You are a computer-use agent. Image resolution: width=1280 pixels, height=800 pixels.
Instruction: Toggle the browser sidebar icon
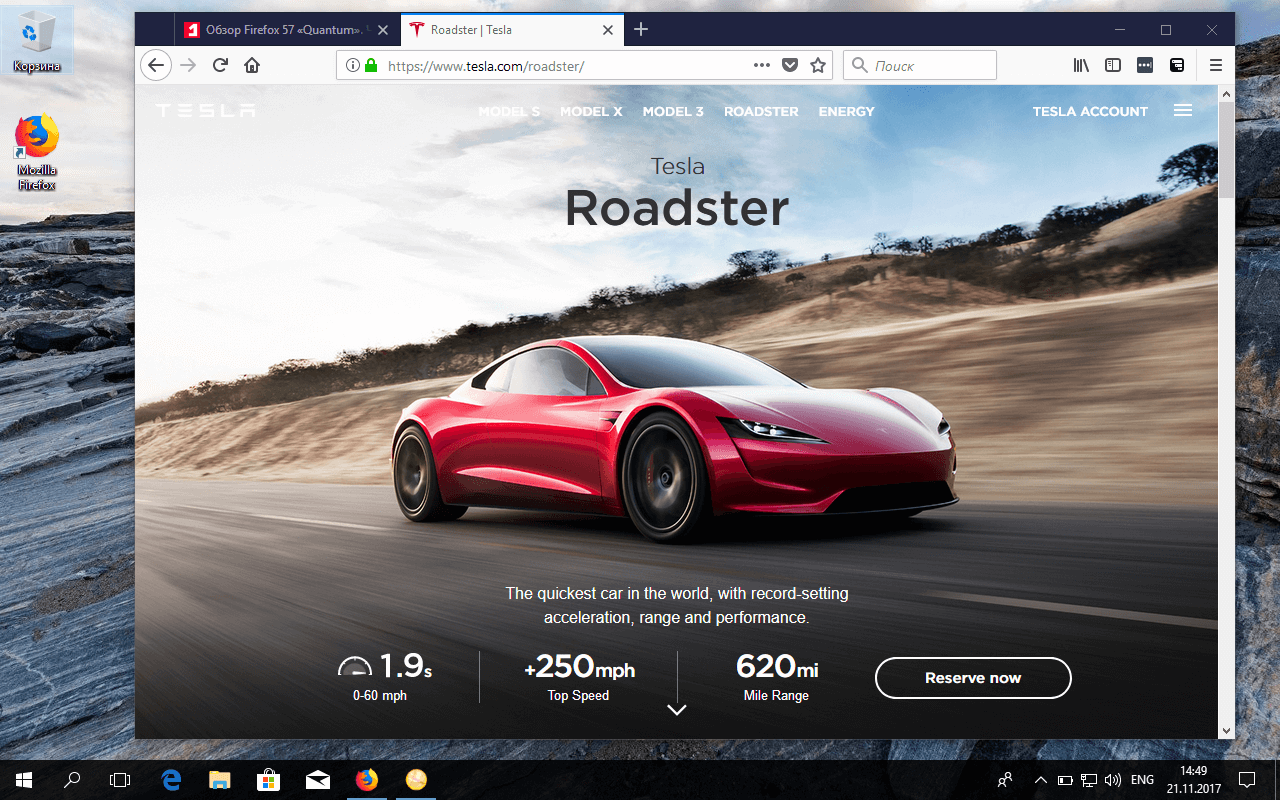click(1113, 64)
